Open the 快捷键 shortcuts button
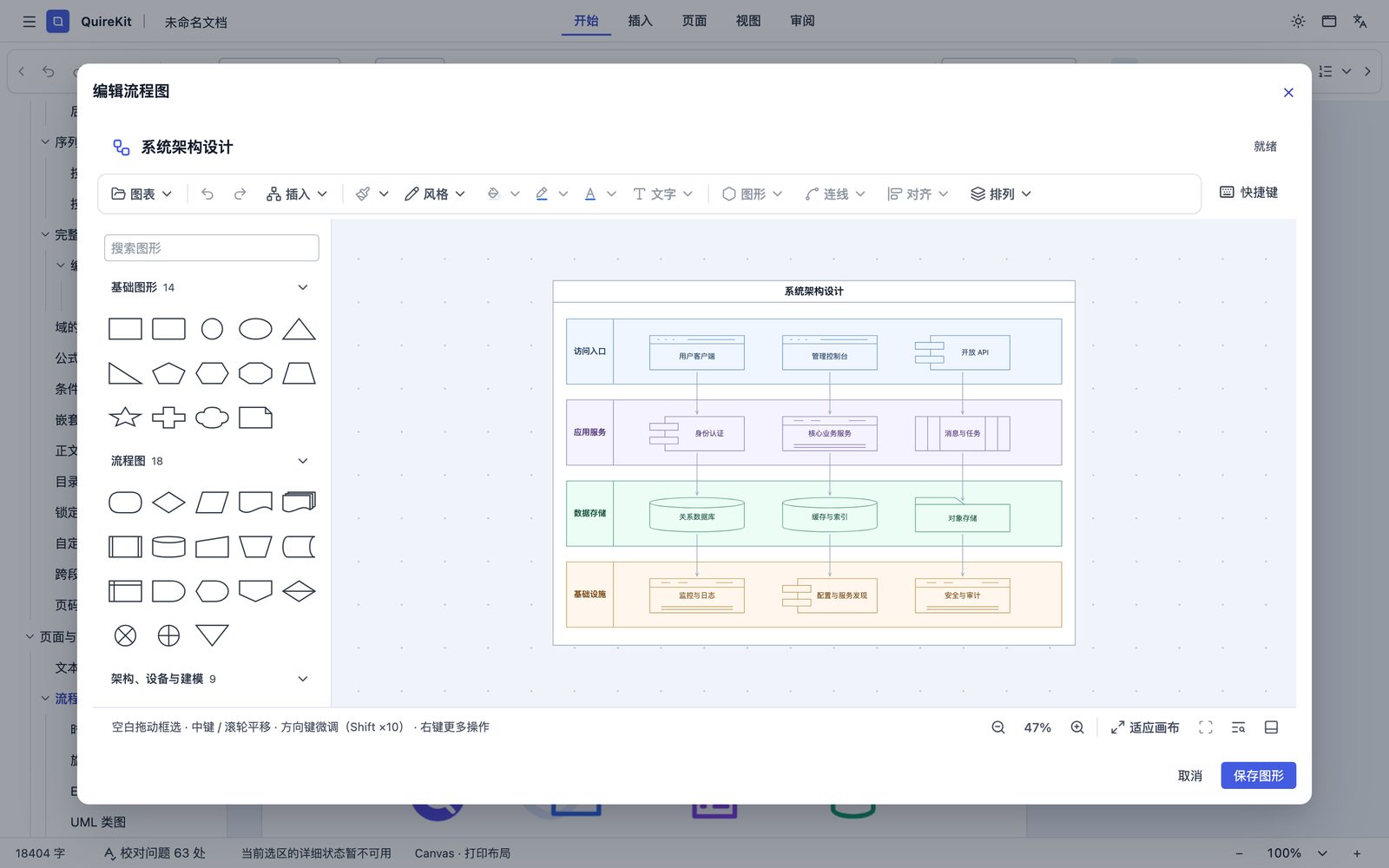This screenshot has width=1389, height=868. pos(1248,192)
